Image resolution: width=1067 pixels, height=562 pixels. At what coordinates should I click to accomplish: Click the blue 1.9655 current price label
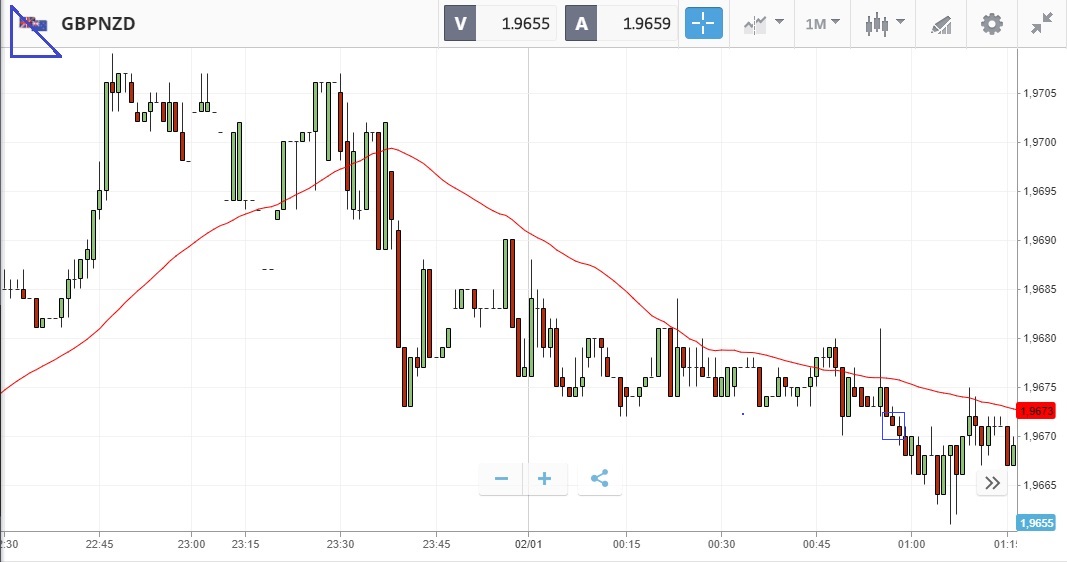1034,523
